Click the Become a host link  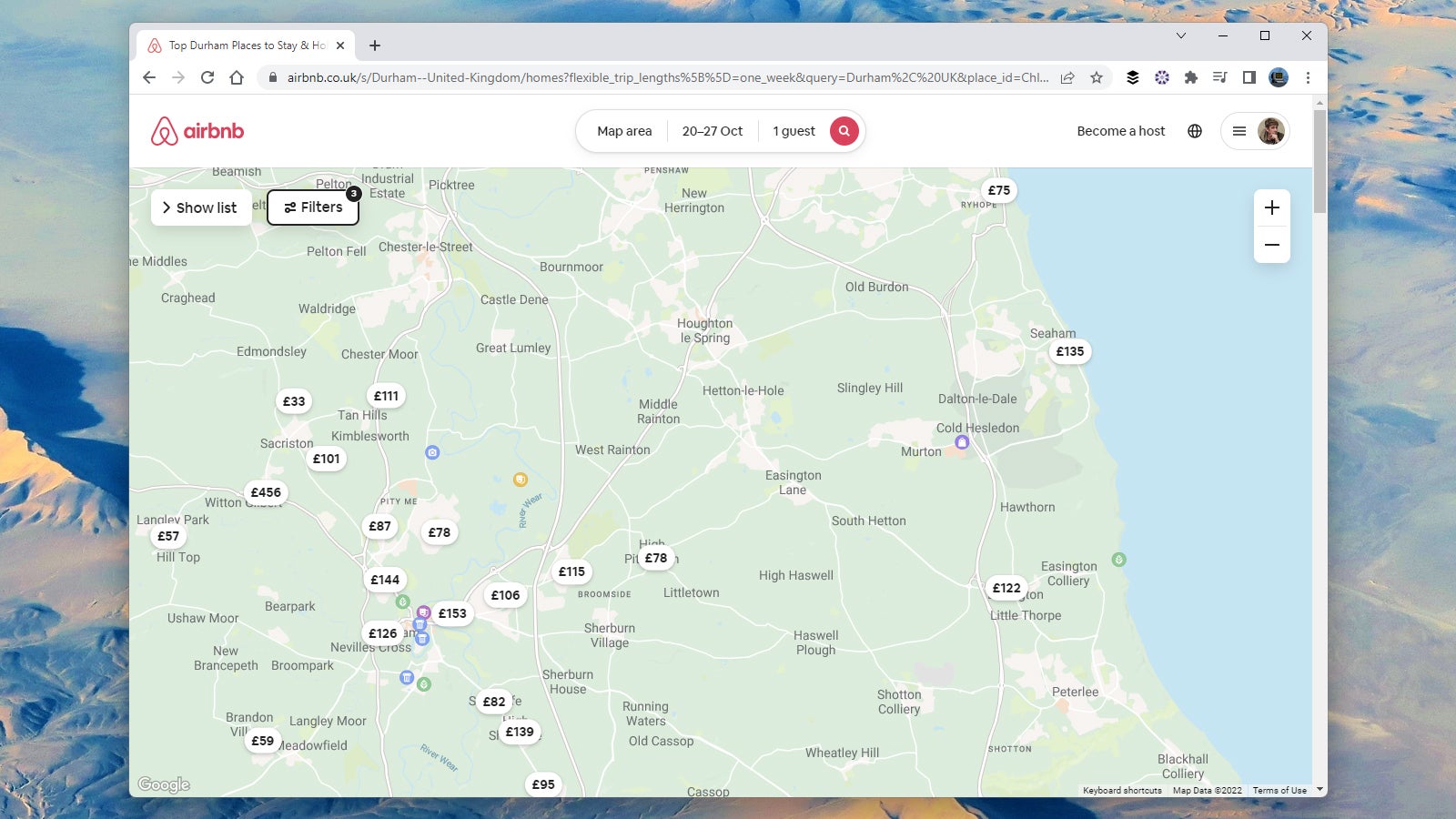coord(1120,130)
